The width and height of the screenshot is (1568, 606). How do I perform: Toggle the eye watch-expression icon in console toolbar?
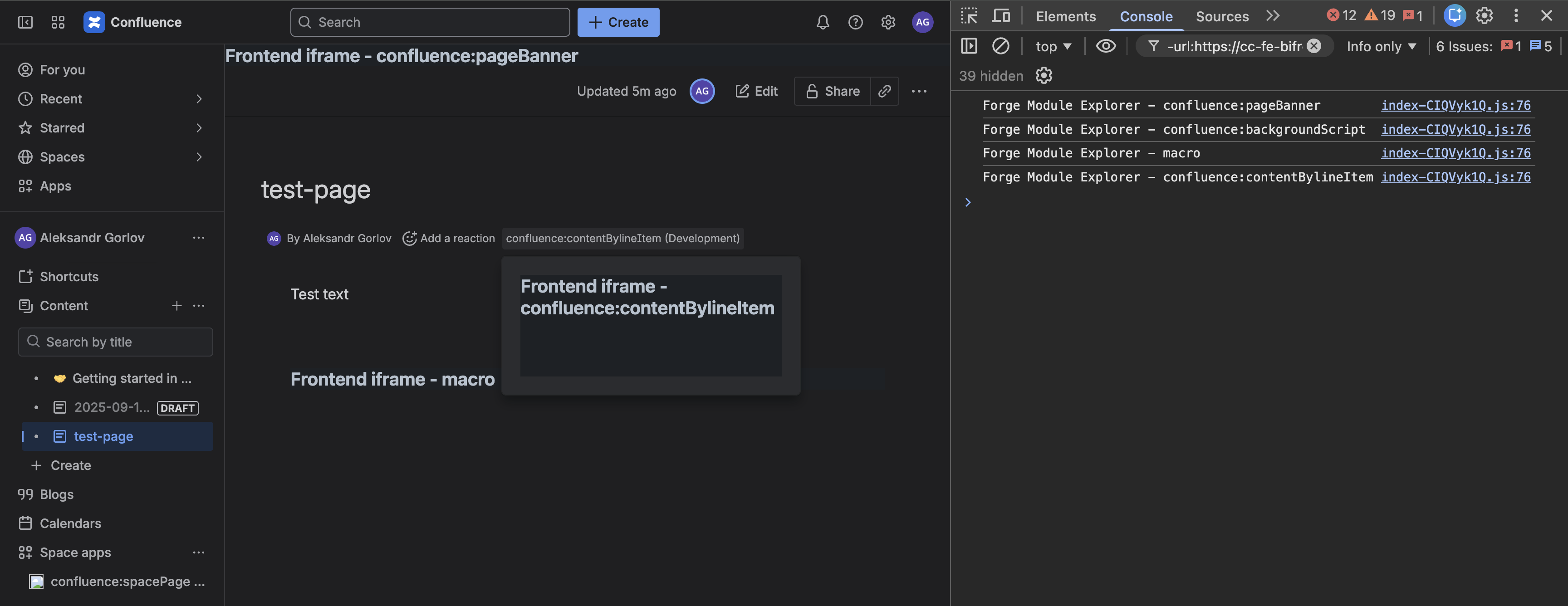pos(1106,46)
